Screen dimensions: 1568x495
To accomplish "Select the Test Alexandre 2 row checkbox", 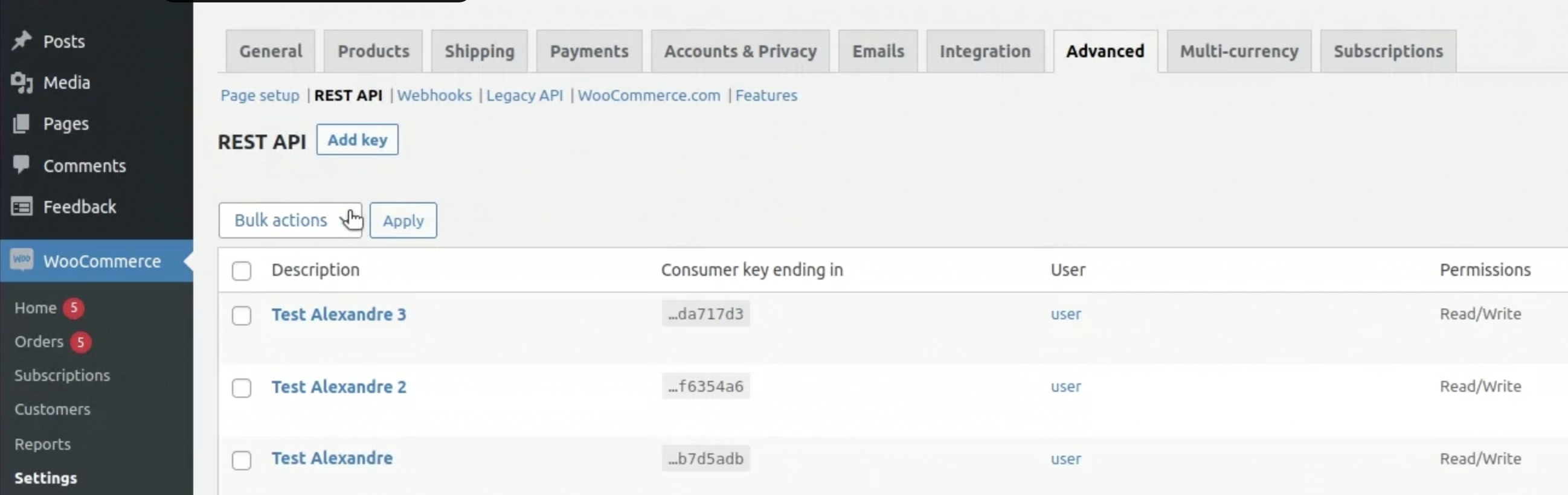I will point(242,388).
